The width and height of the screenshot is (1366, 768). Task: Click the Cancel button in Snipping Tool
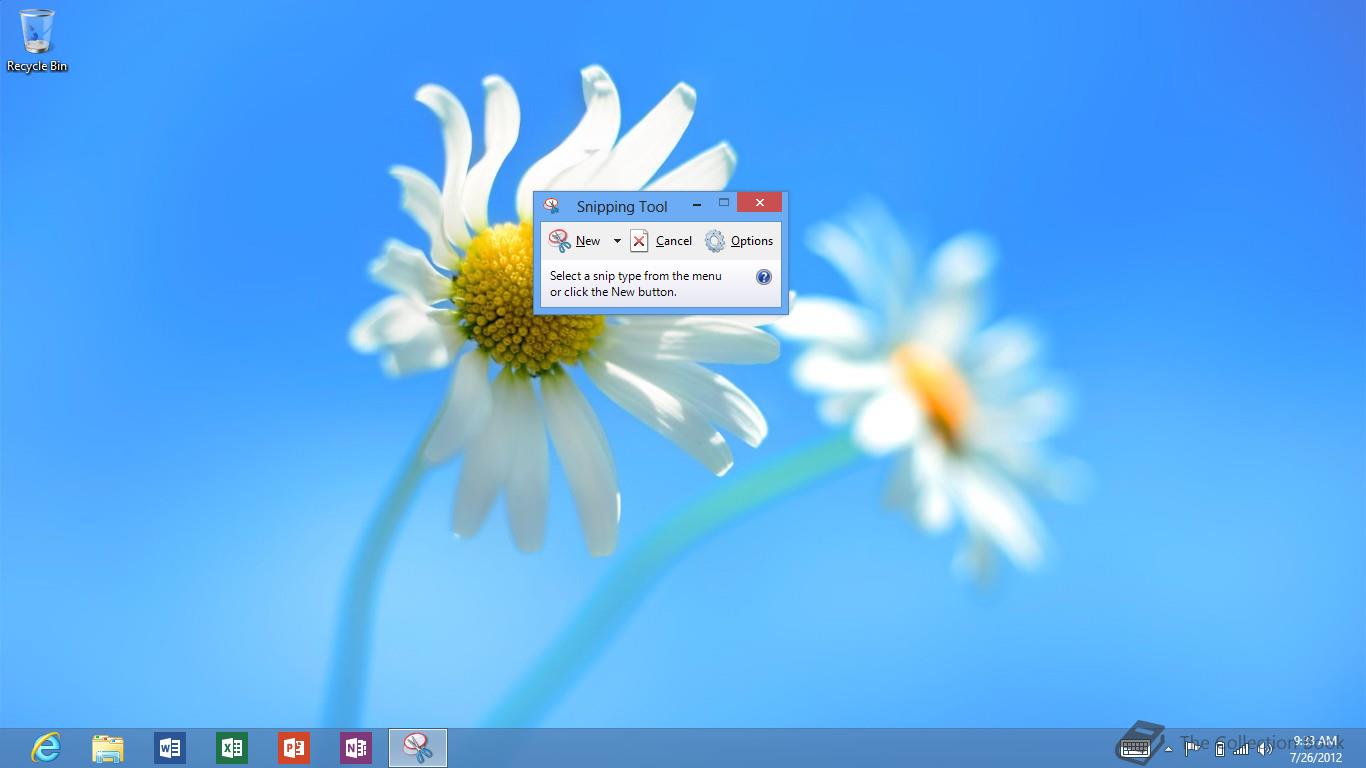[661, 241]
